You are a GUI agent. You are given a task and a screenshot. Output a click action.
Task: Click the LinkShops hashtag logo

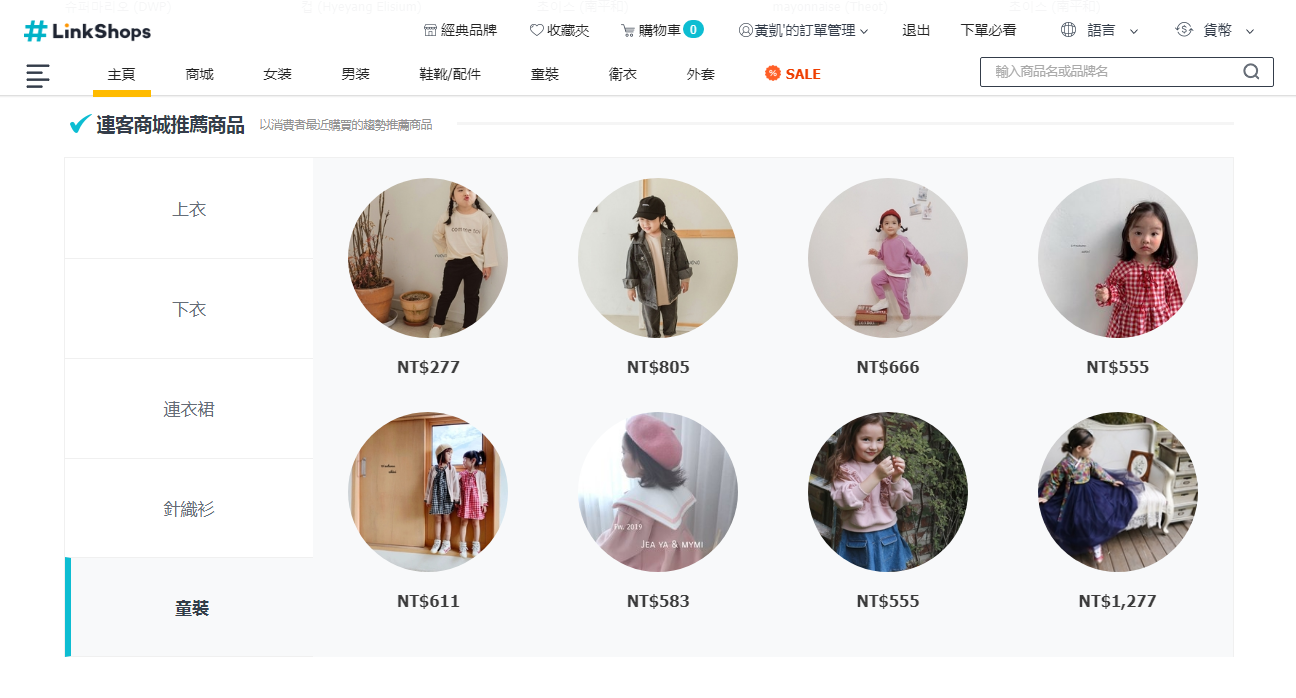click(x=36, y=31)
